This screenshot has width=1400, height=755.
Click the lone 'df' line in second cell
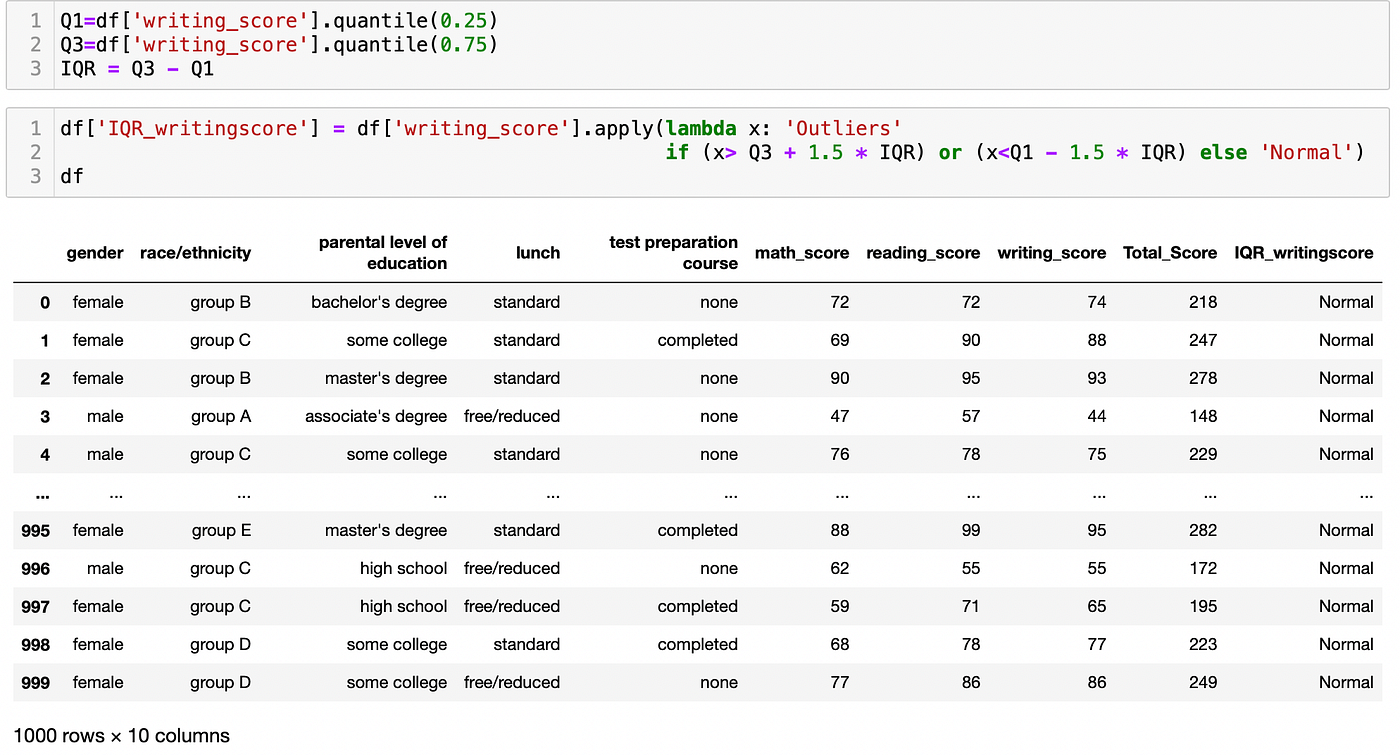pyautogui.click(x=72, y=177)
